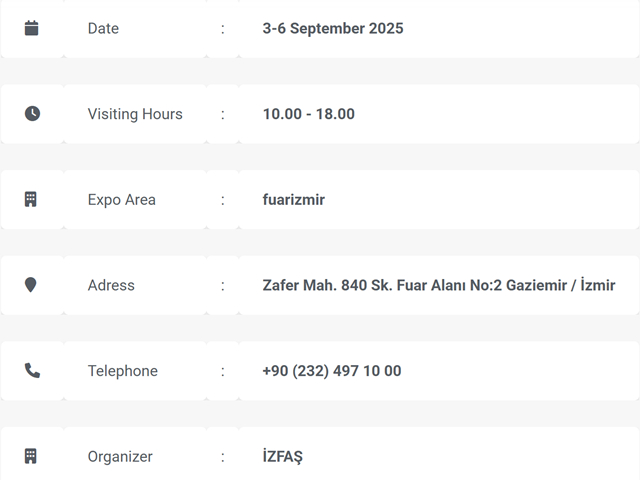Select the Adress label text

[111, 285]
